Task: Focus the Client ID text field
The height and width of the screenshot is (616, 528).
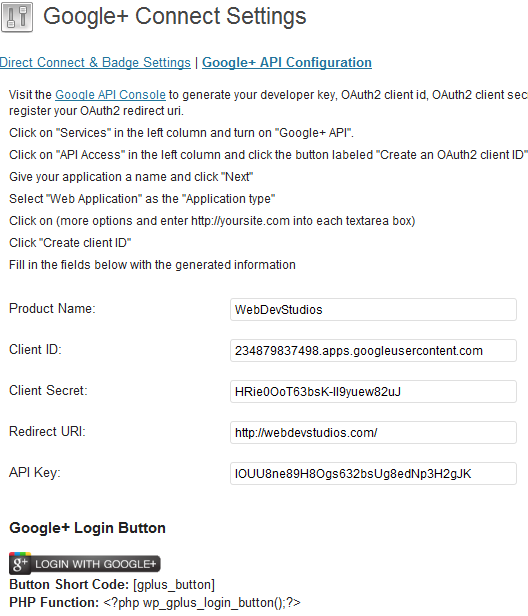Action: click(373, 350)
